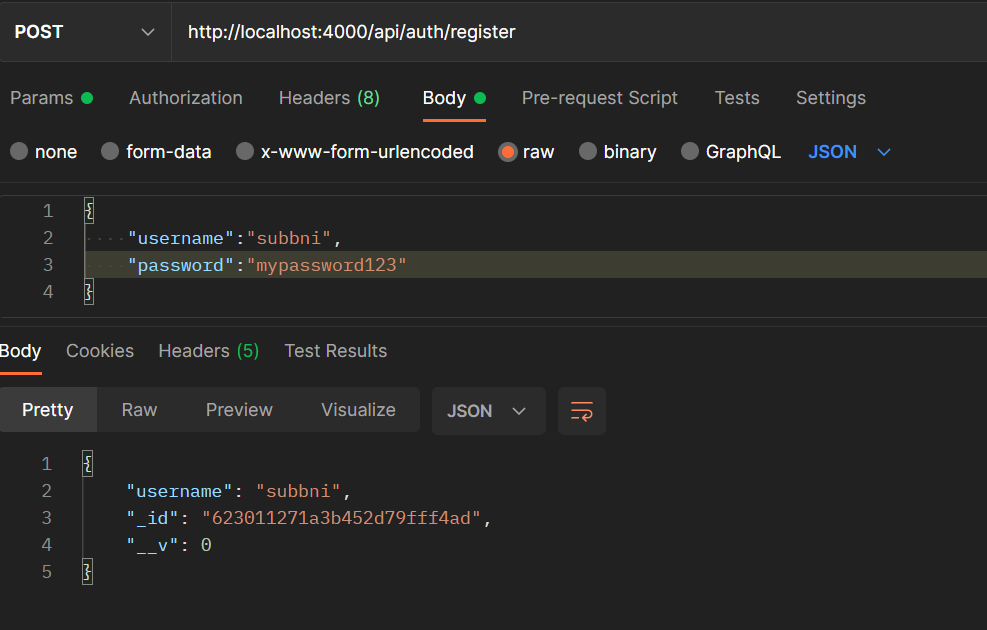Image resolution: width=987 pixels, height=630 pixels.
Task: Select the request Body tab
Action: [x=454, y=98]
